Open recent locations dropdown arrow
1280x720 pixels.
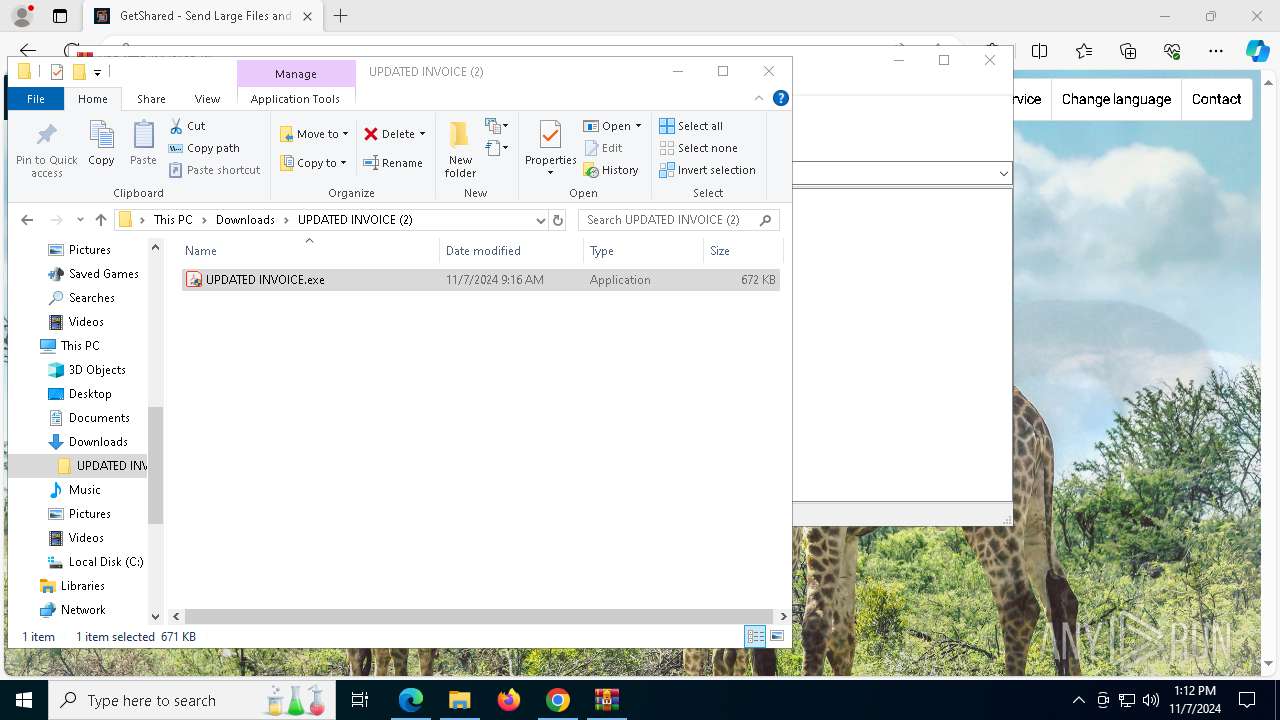click(x=80, y=220)
